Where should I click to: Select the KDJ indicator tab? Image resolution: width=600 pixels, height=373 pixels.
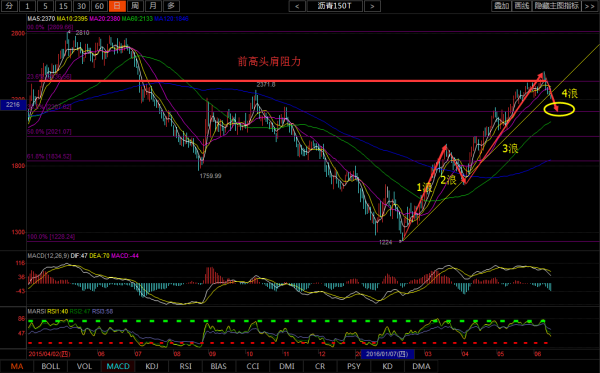tap(152, 366)
